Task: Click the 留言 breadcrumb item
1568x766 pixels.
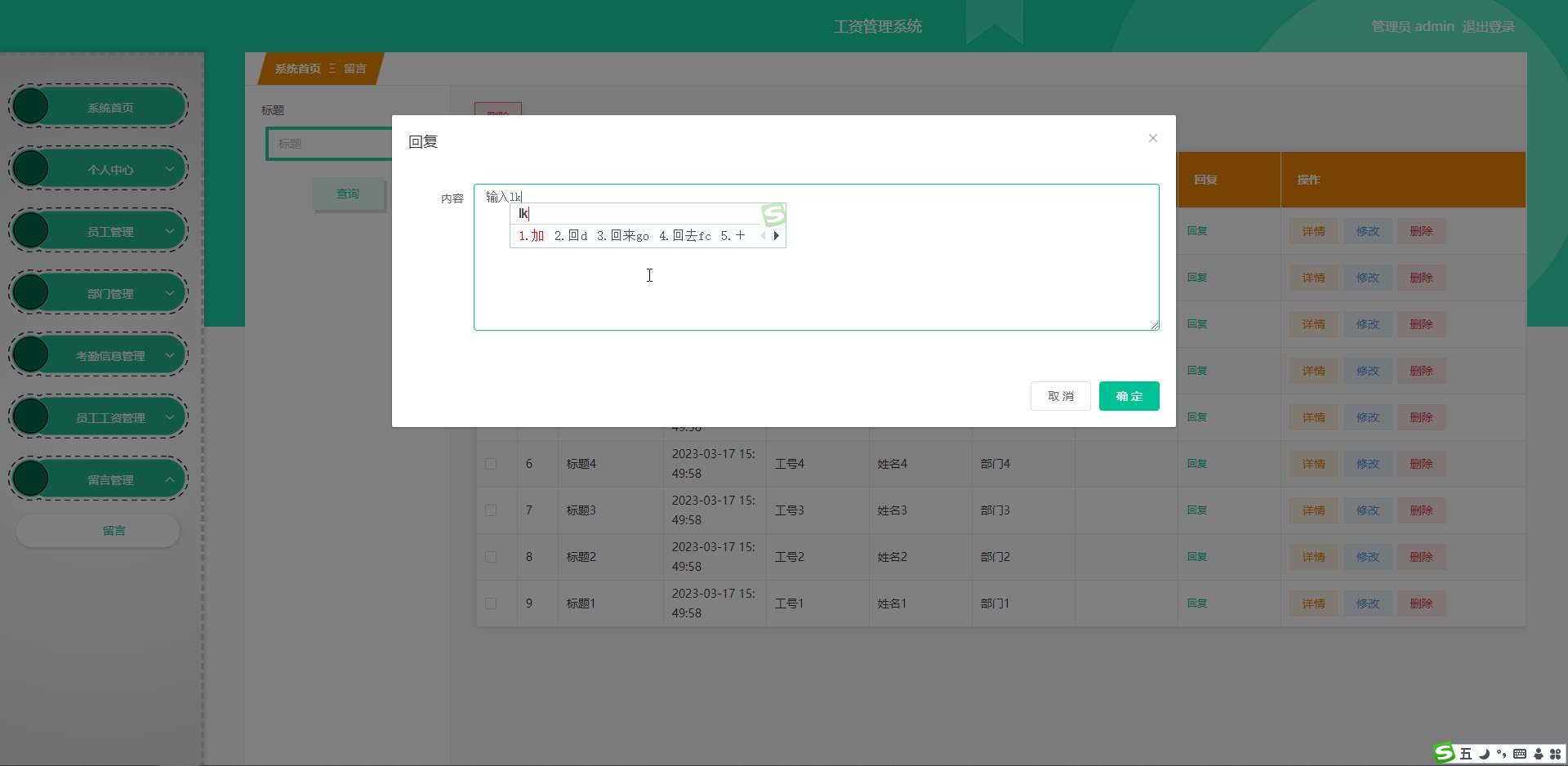Action: coord(354,69)
